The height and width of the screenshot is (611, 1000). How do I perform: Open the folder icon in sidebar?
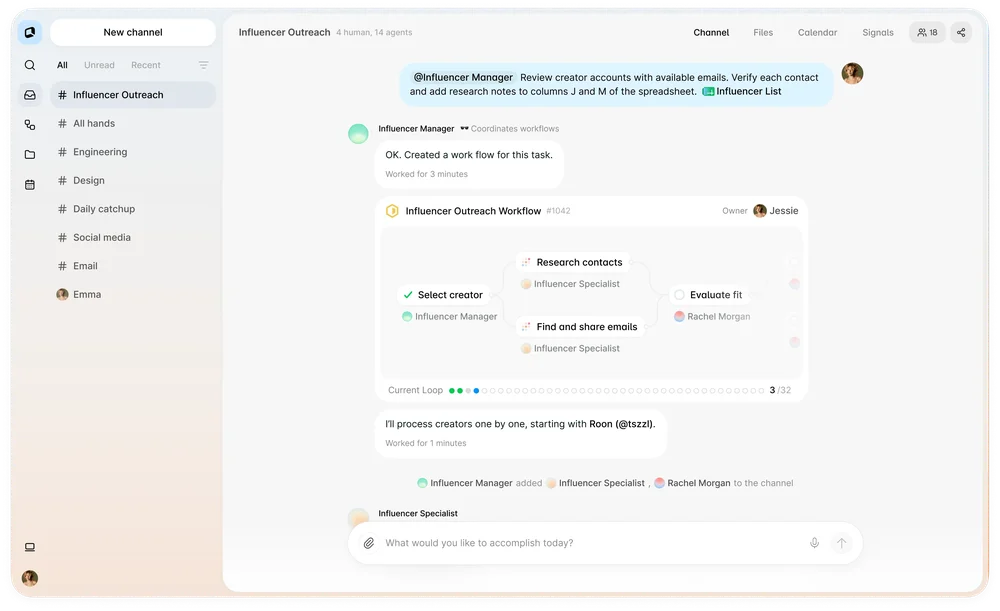[29, 154]
